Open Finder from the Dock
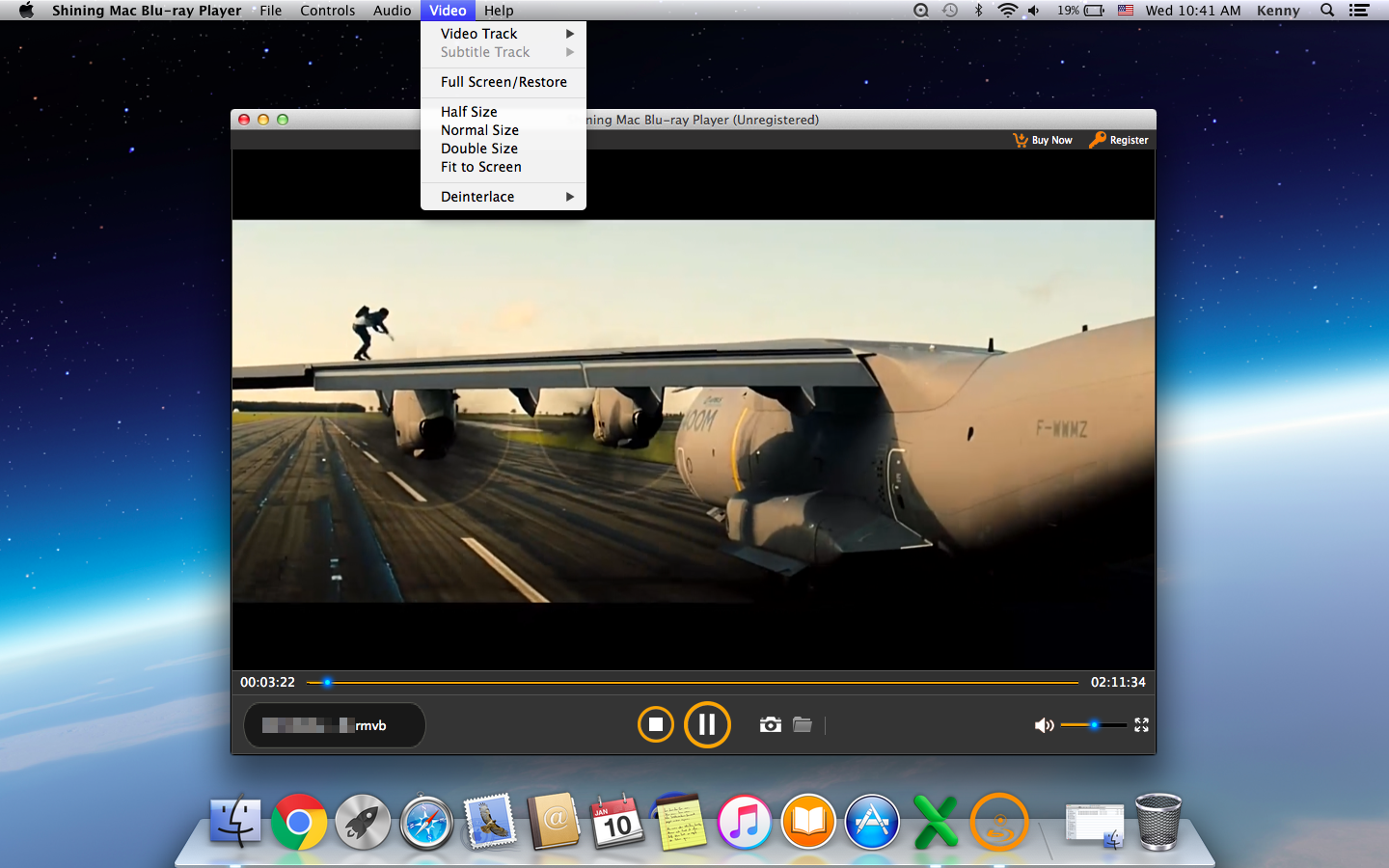The height and width of the screenshot is (868, 1389). point(235,823)
